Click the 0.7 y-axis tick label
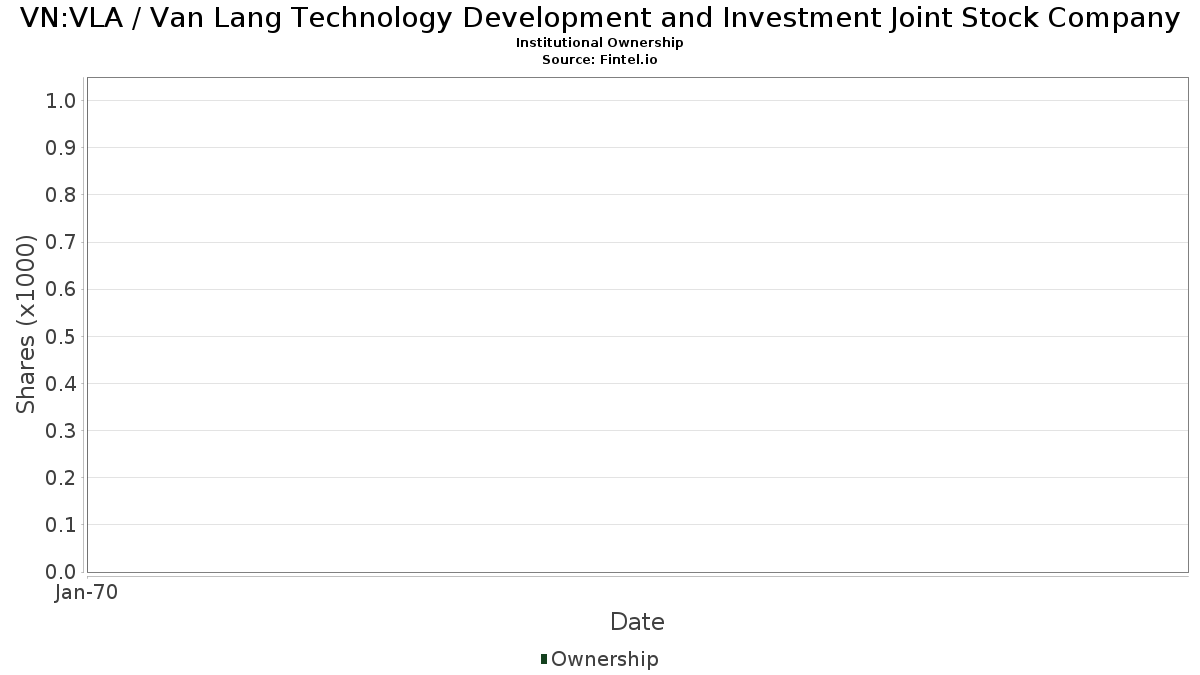The image size is (1200, 675). pyautogui.click(x=61, y=242)
